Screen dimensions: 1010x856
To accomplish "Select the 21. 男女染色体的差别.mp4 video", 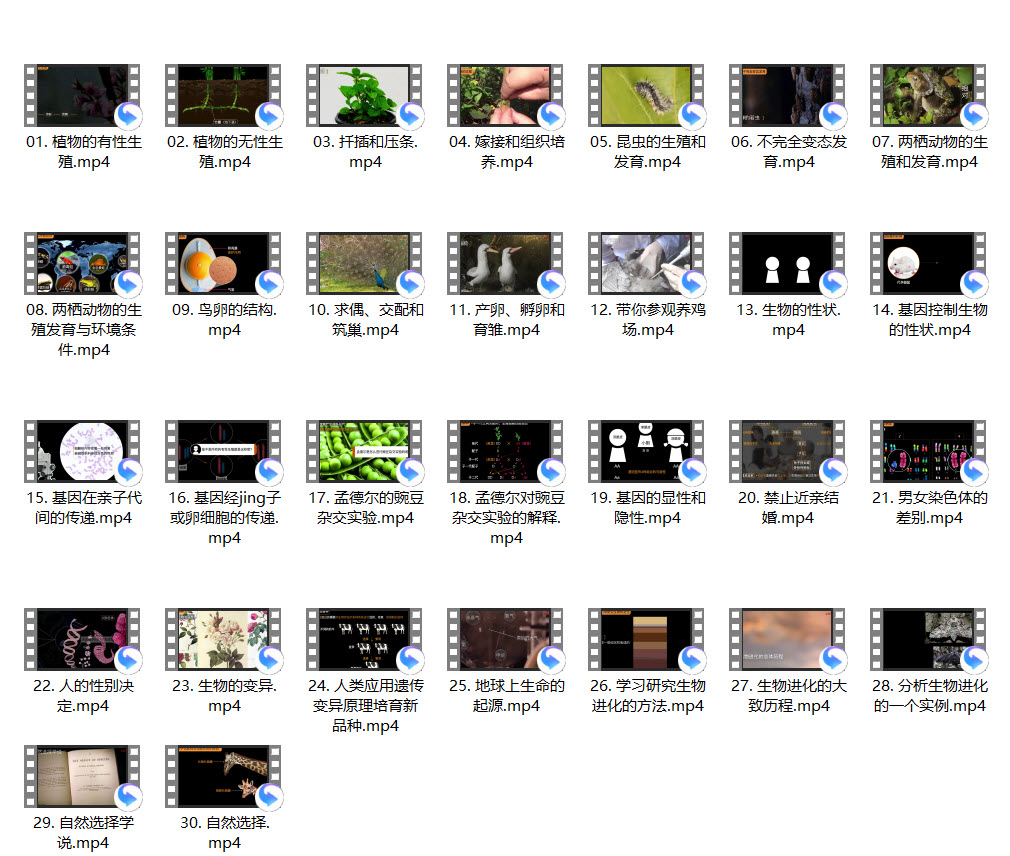I will coord(929,452).
